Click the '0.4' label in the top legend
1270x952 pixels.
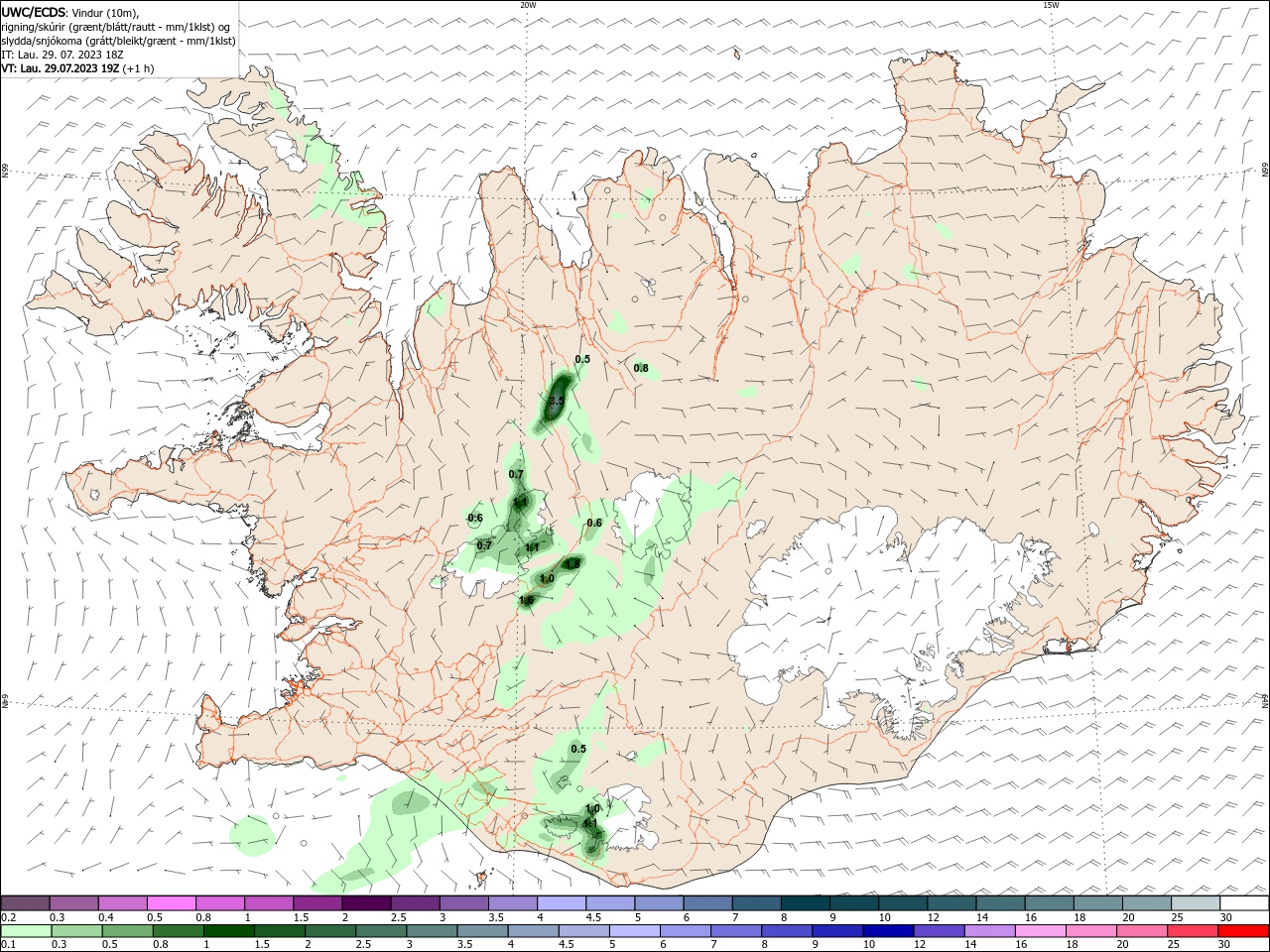tap(105, 917)
